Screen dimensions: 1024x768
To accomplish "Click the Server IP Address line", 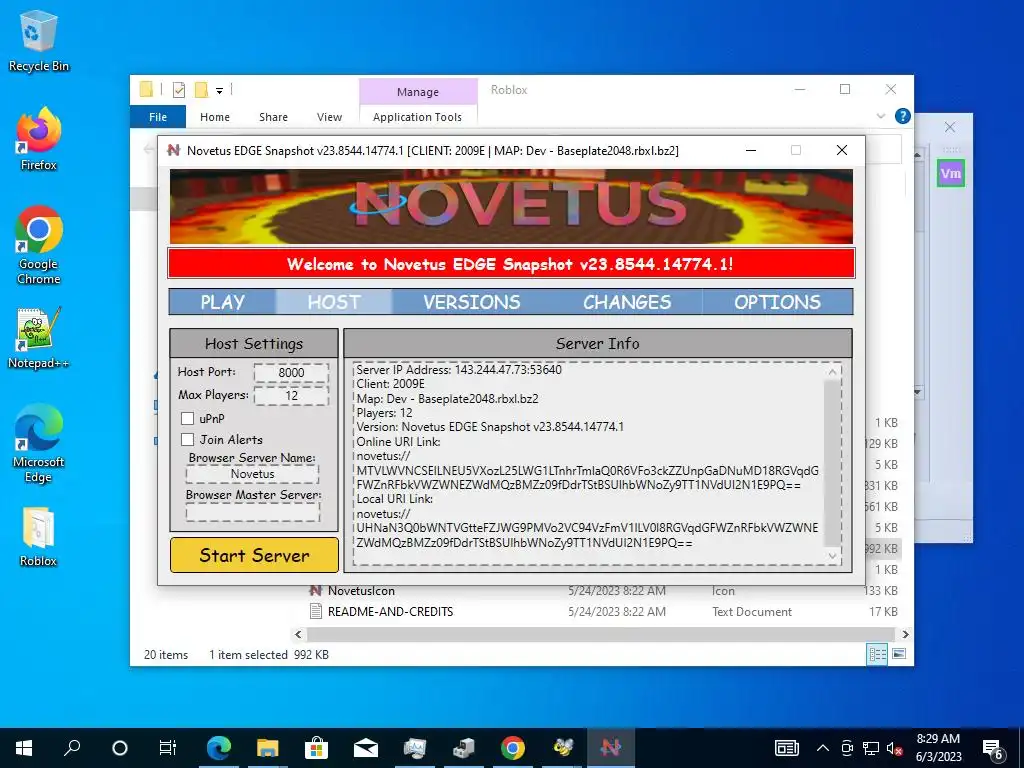I will click(x=459, y=370).
